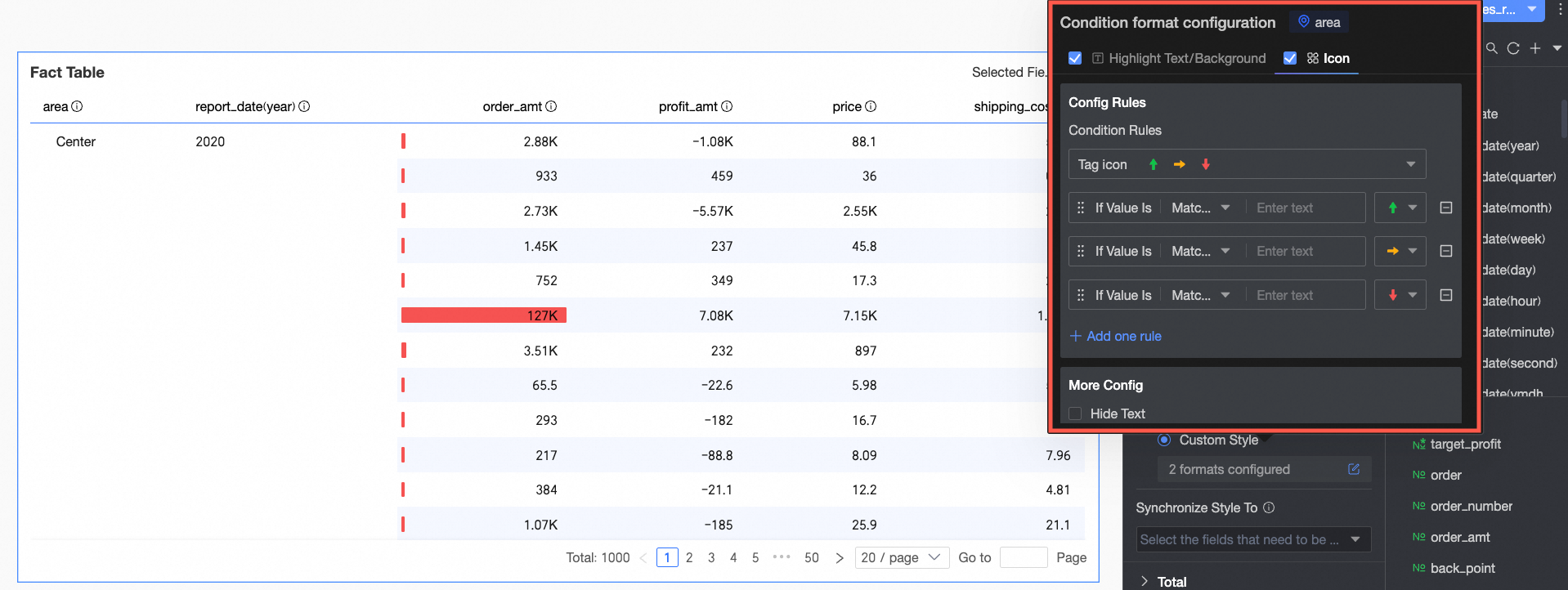Click the 2 formats configured box
Image resolution: width=1568 pixels, height=590 pixels.
click(x=1264, y=469)
